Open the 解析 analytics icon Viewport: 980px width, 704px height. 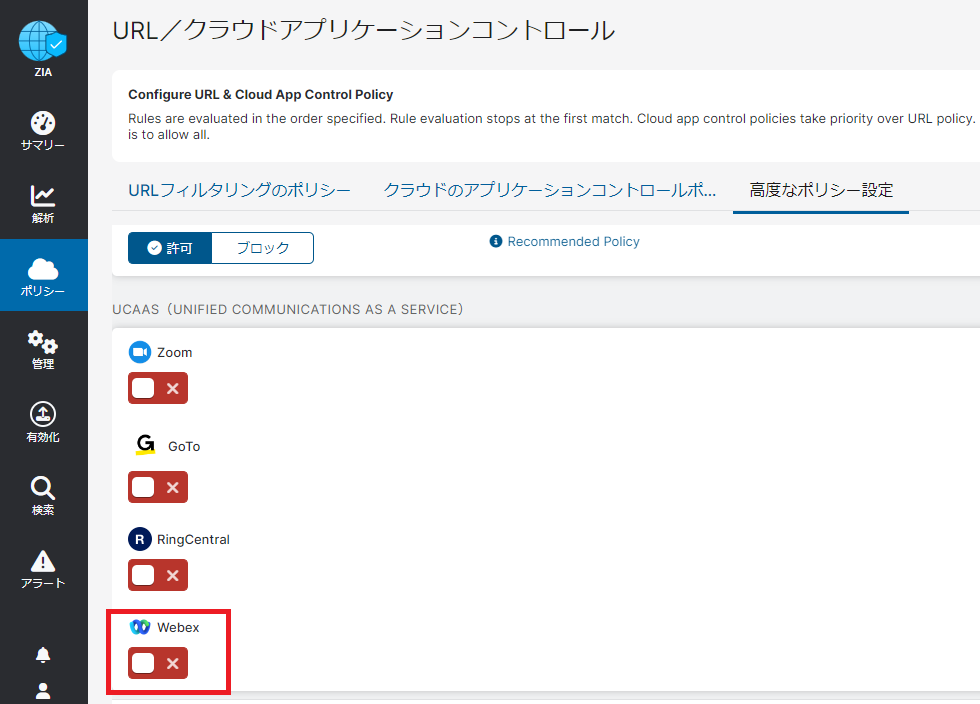coord(42,196)
